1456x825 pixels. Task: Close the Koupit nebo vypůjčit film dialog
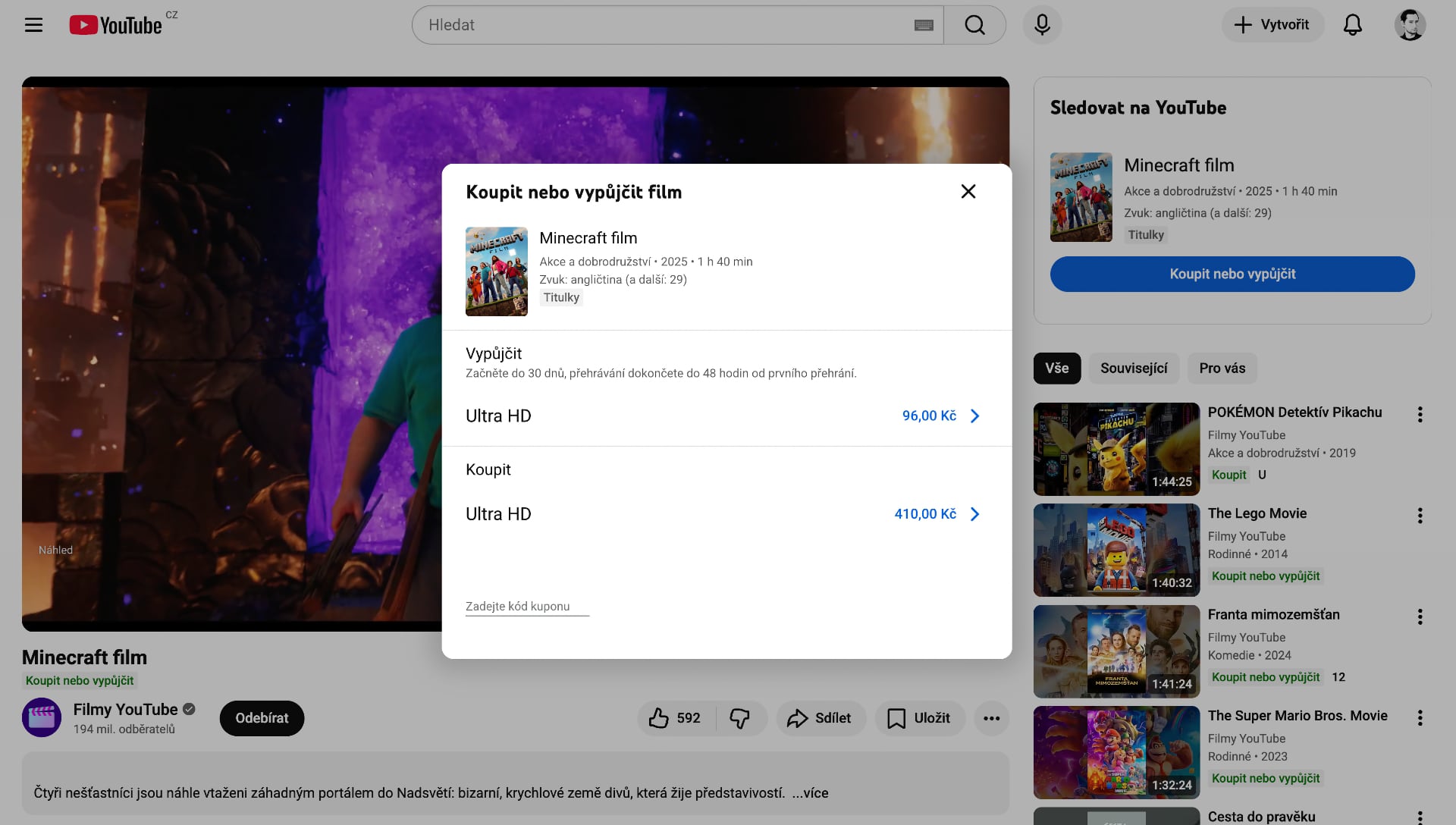point(968,191)
